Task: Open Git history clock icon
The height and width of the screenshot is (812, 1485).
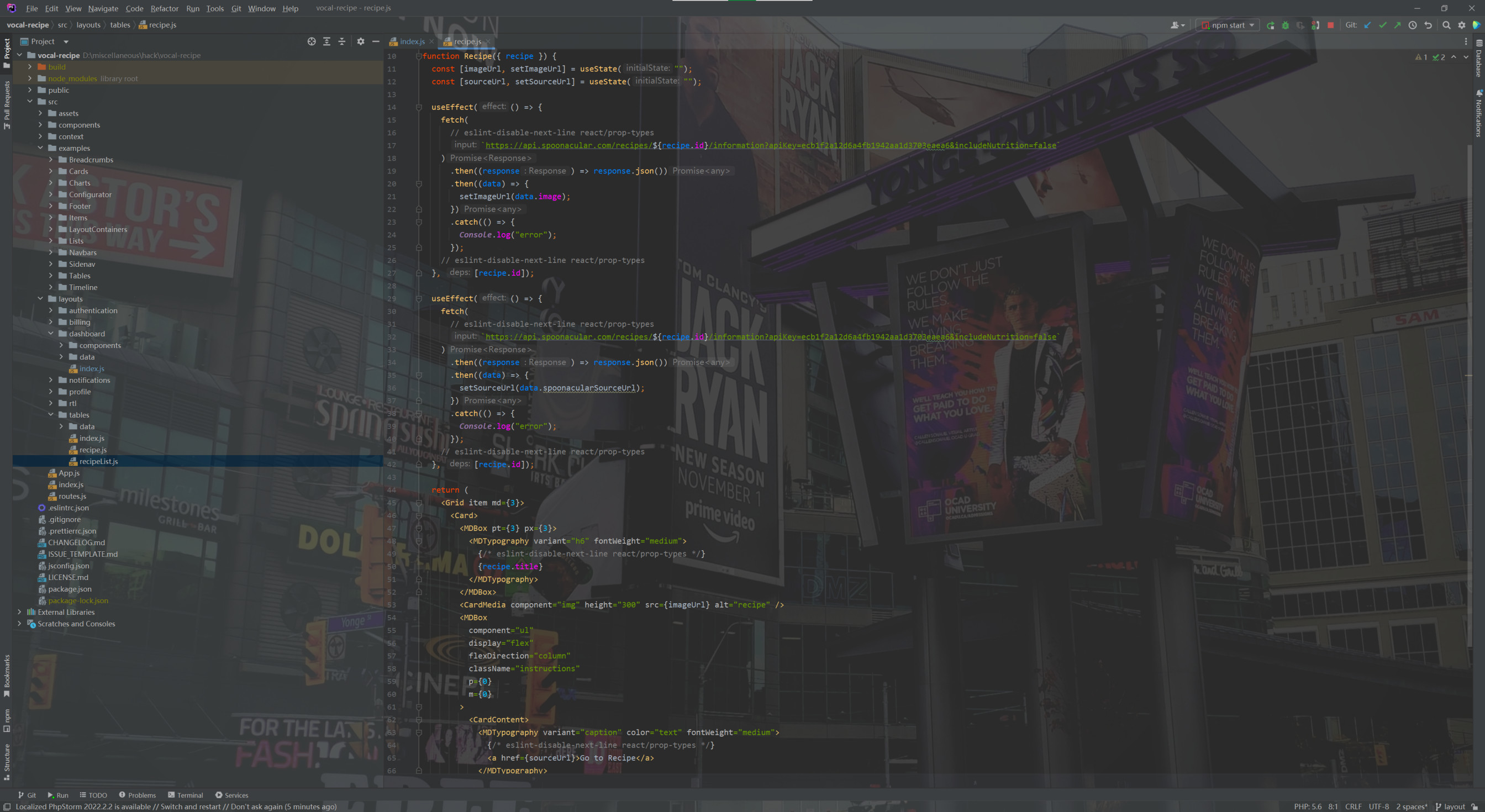Action: point(1413,25)
